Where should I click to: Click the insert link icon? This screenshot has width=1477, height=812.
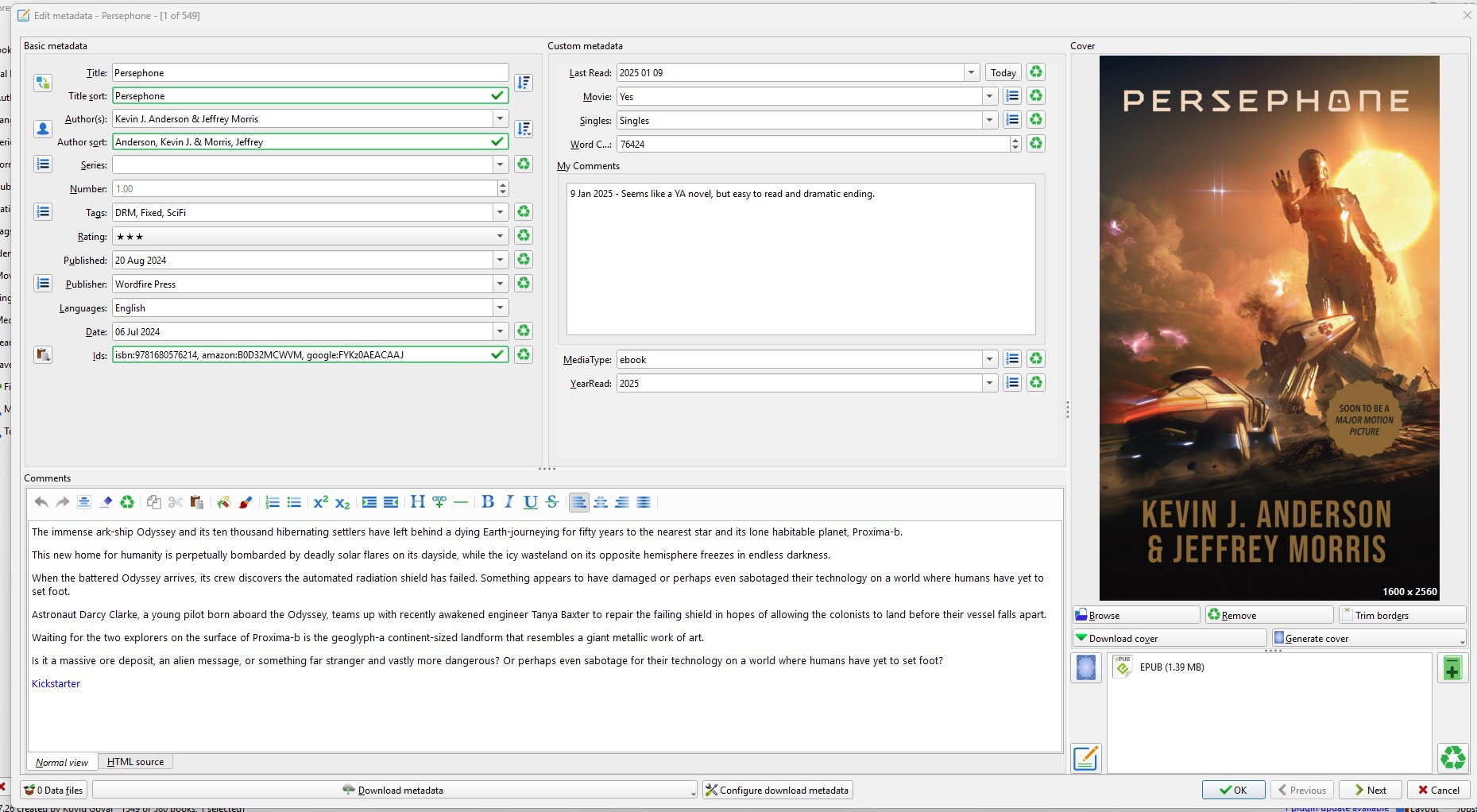tap(439, 502)
